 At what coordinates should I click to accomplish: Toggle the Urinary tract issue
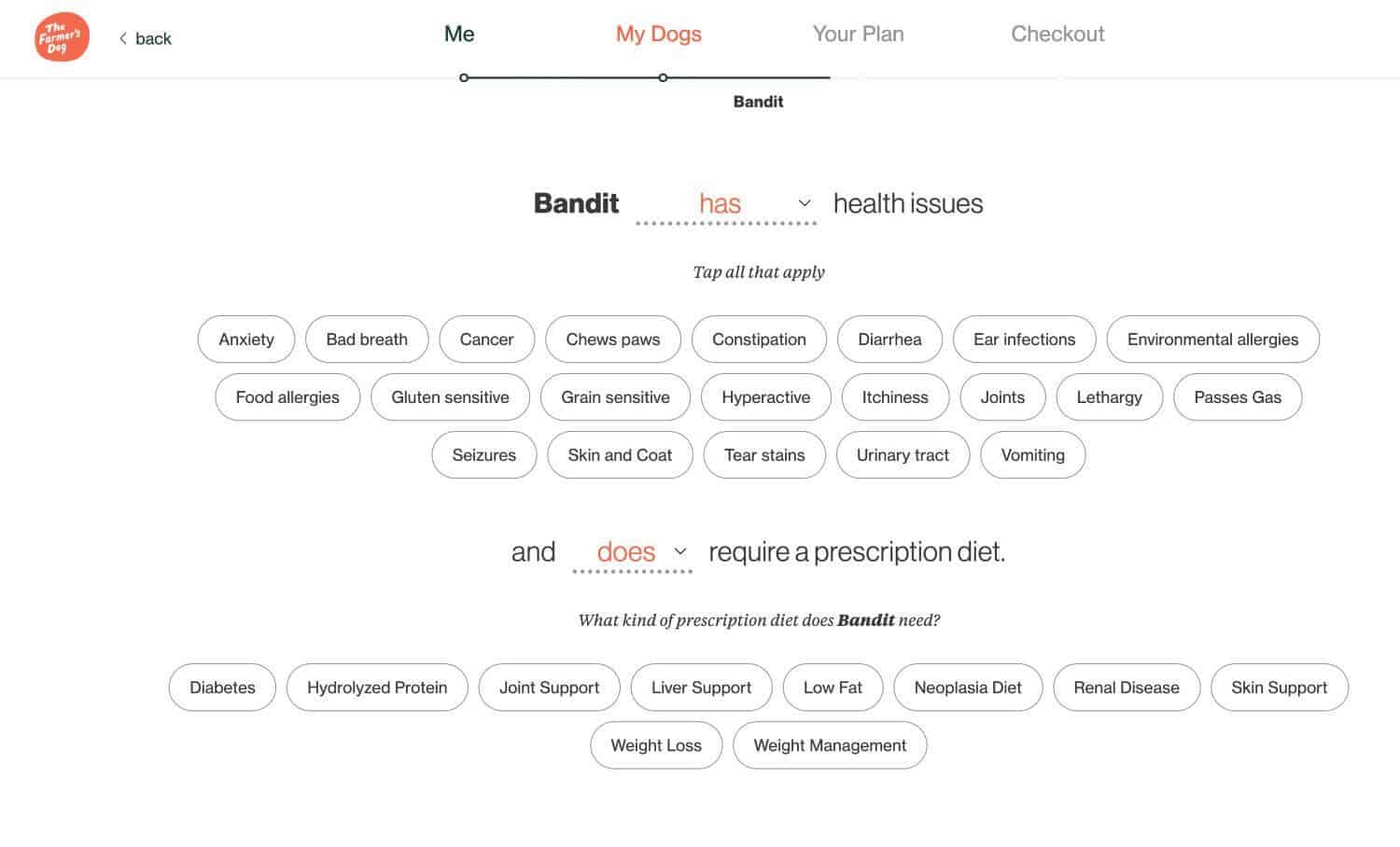pos(903,455)
